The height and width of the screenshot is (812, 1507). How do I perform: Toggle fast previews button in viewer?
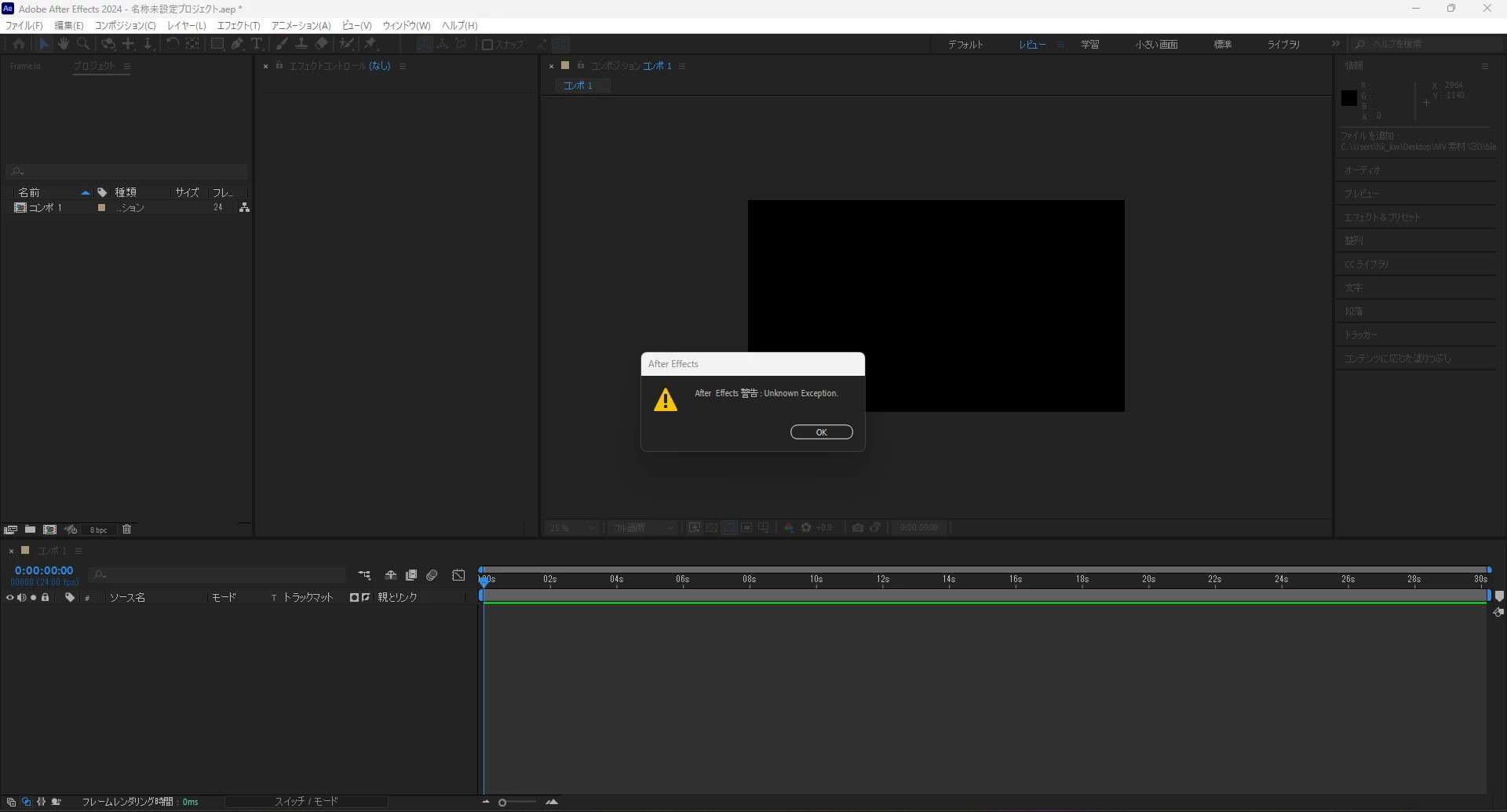[695, 528]
